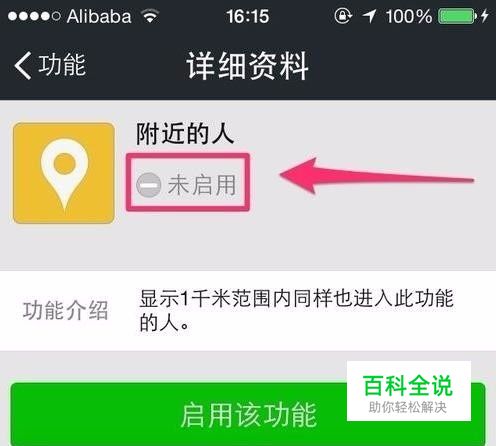The width and height of the screenshot is (496, 446).
Task: Tap the location arrow status icon
Action: pyautogui.click(x=369, y=16)
